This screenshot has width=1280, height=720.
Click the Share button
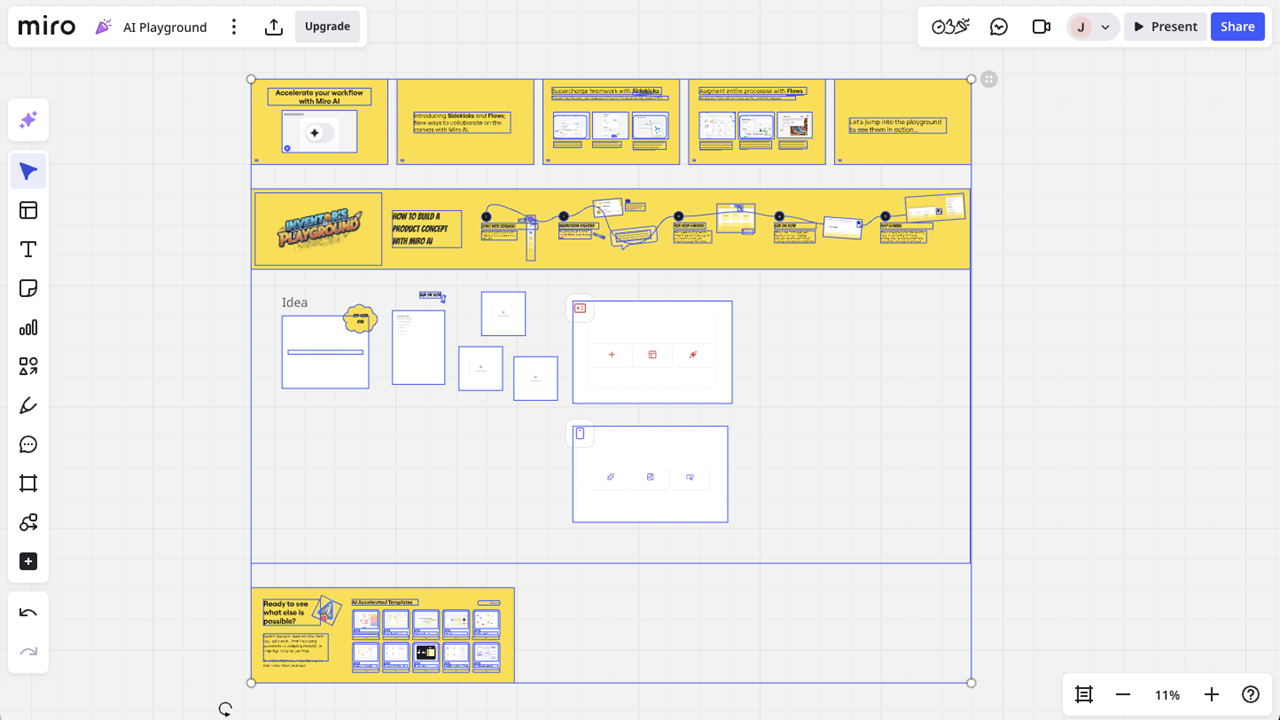pyautogui.click(x=1237, y=27)
